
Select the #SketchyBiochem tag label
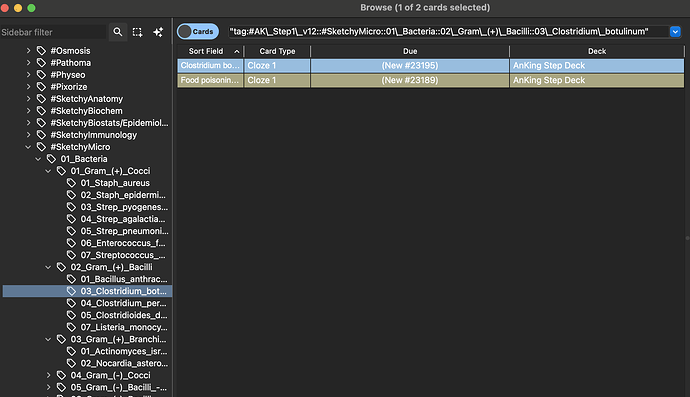(x=86, y=111)
